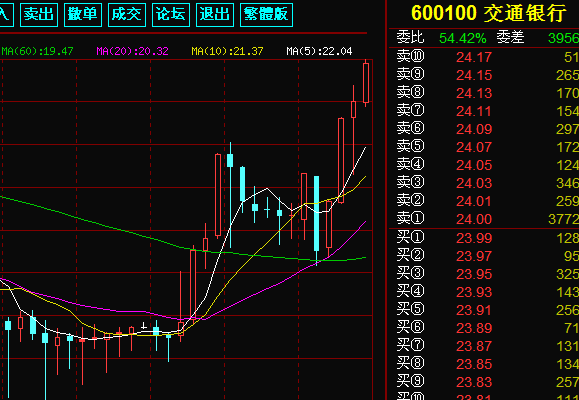
Task: Click the 退出 (exit) button
Action: coord(215,15)
